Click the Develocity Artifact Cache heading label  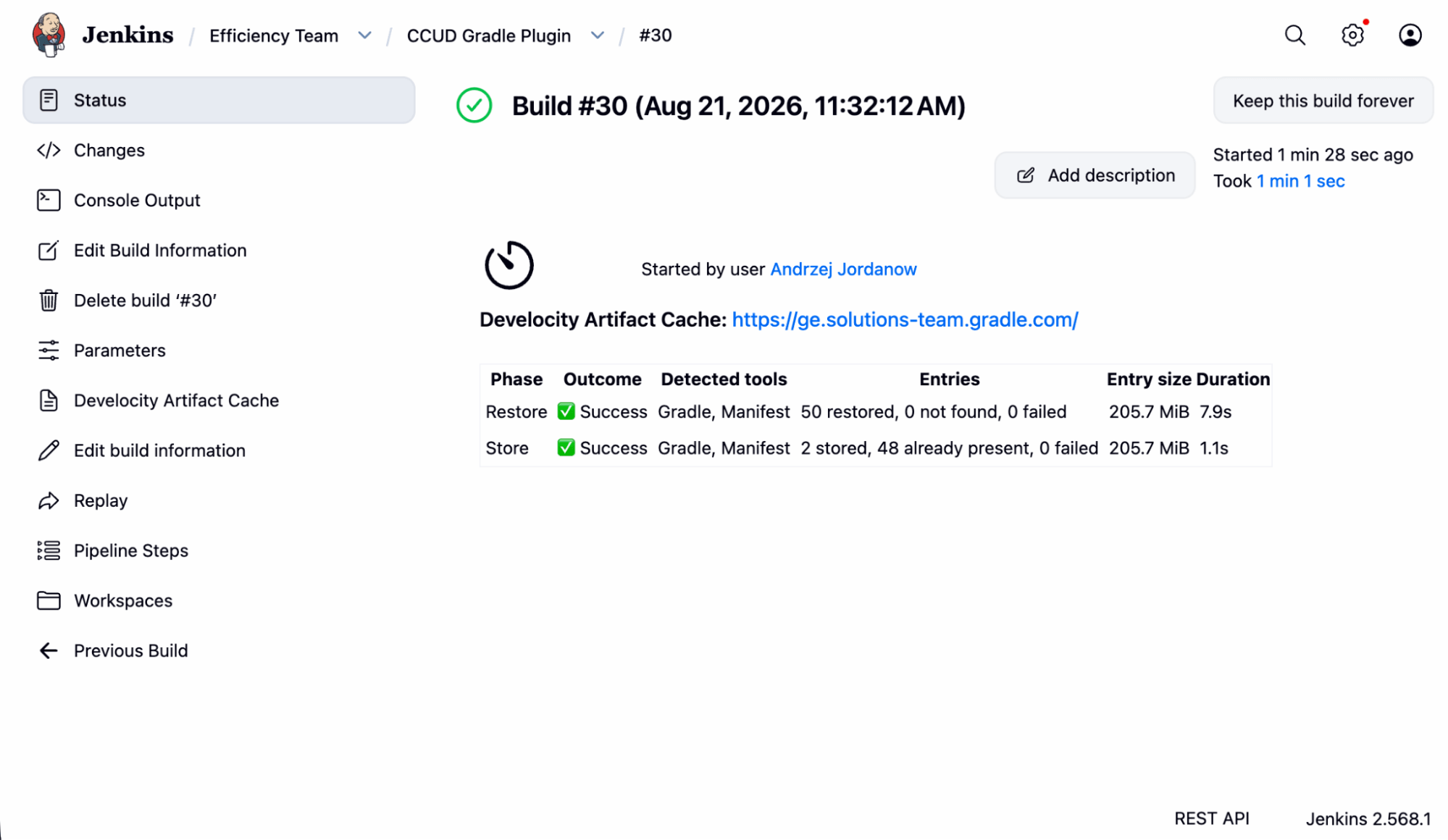coord(603,319)
